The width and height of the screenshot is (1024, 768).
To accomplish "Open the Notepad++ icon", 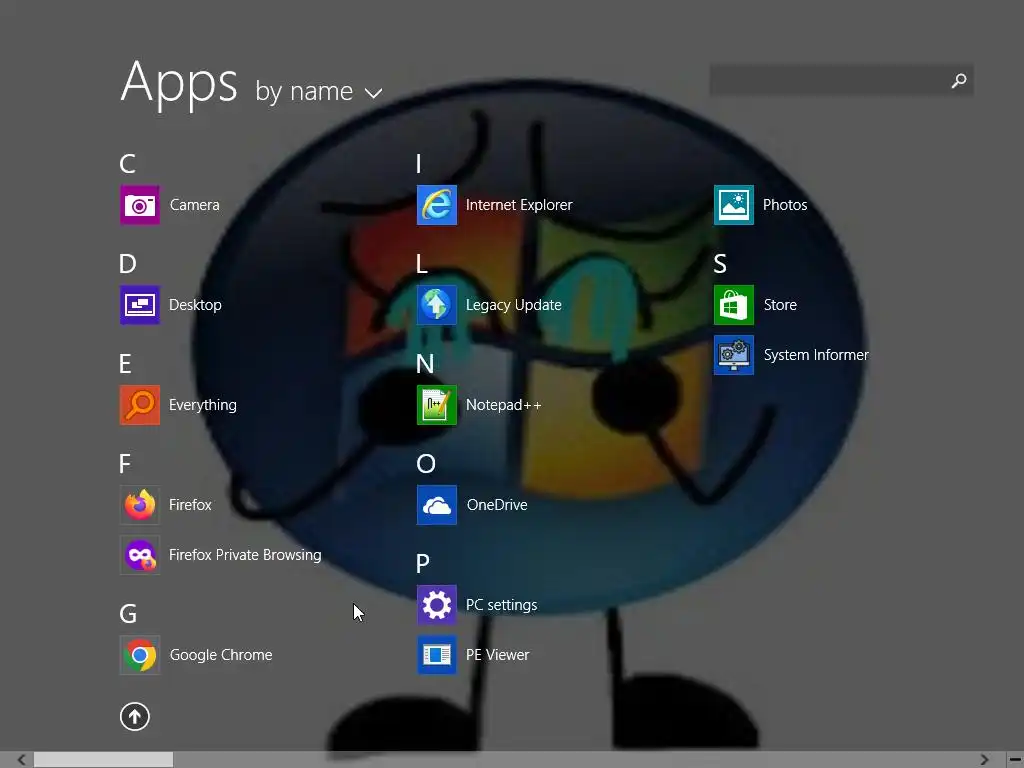I will point(437,405).
